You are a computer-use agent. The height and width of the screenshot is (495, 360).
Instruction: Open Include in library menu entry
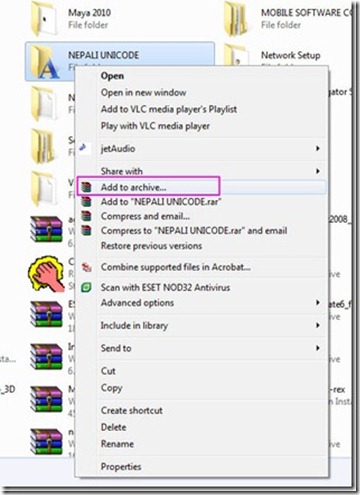click(134, 326)
